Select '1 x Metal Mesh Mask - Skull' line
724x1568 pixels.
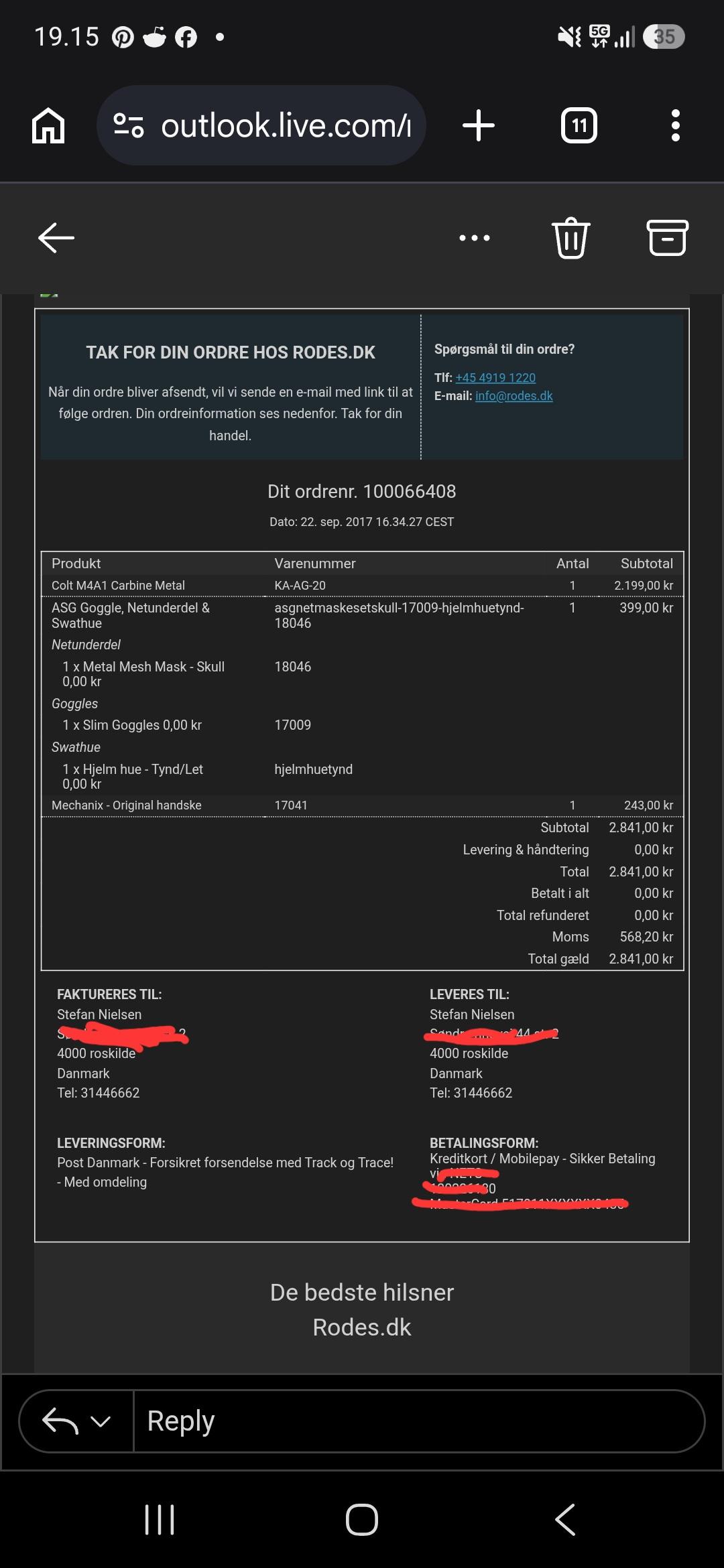point(143,667)
